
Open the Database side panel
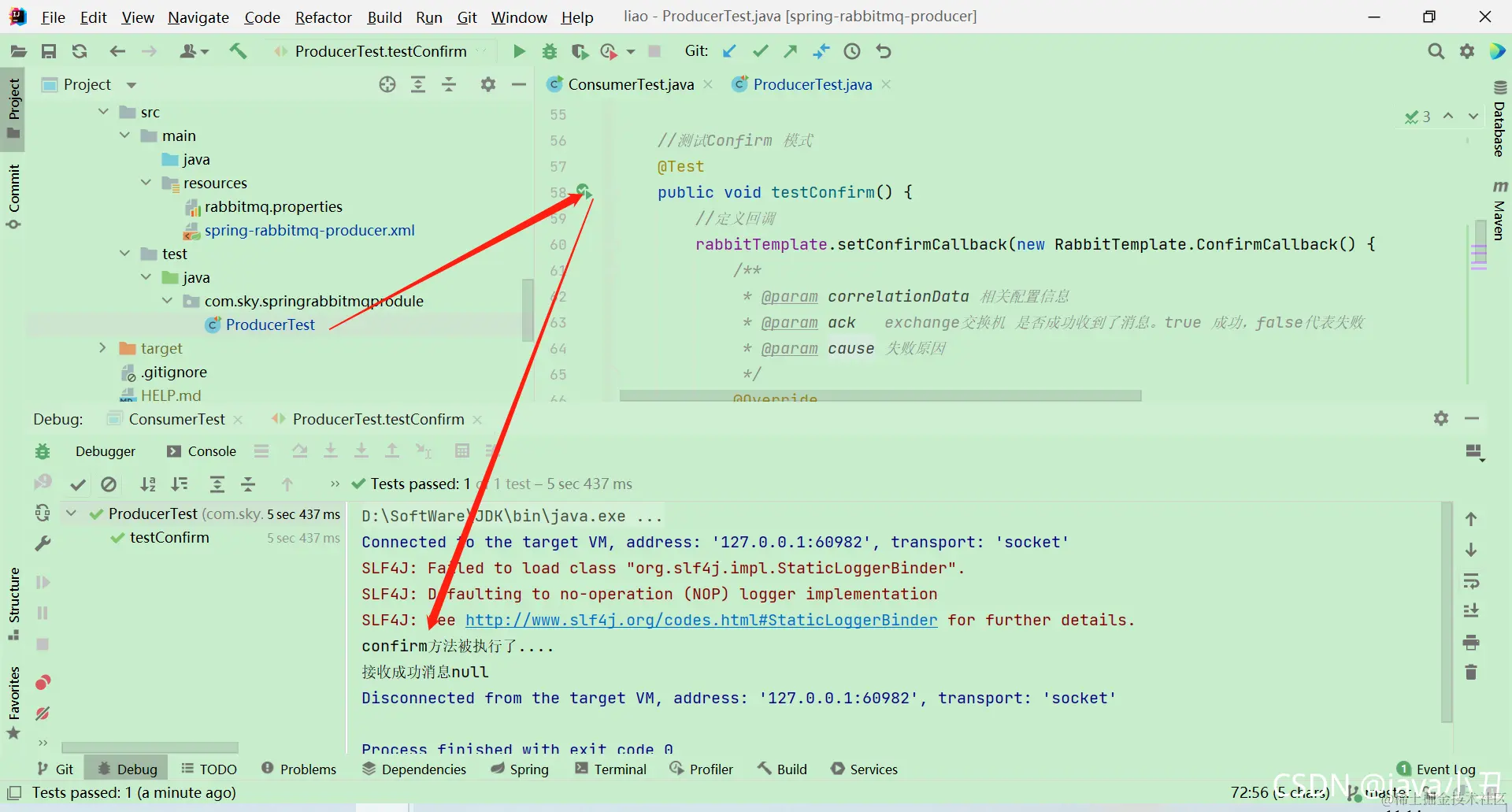pos(1499,118)
